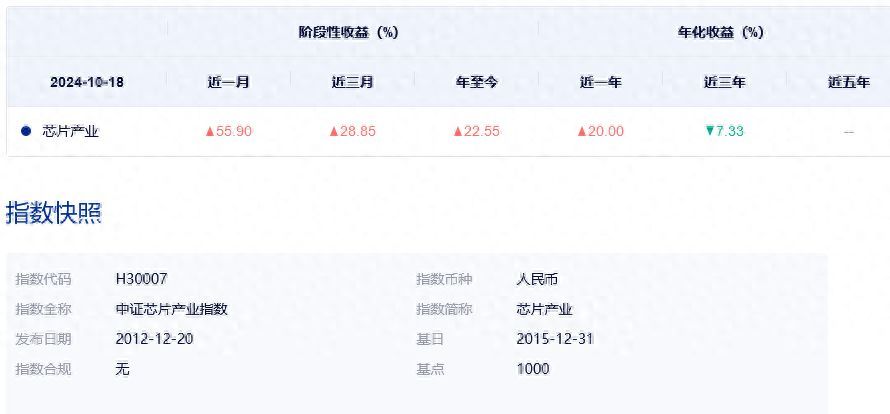The width and height of the screenshot is (890, 414).
Task: Click the blue dot beside 芯片产业 row
Action: [x=26, y=131]
